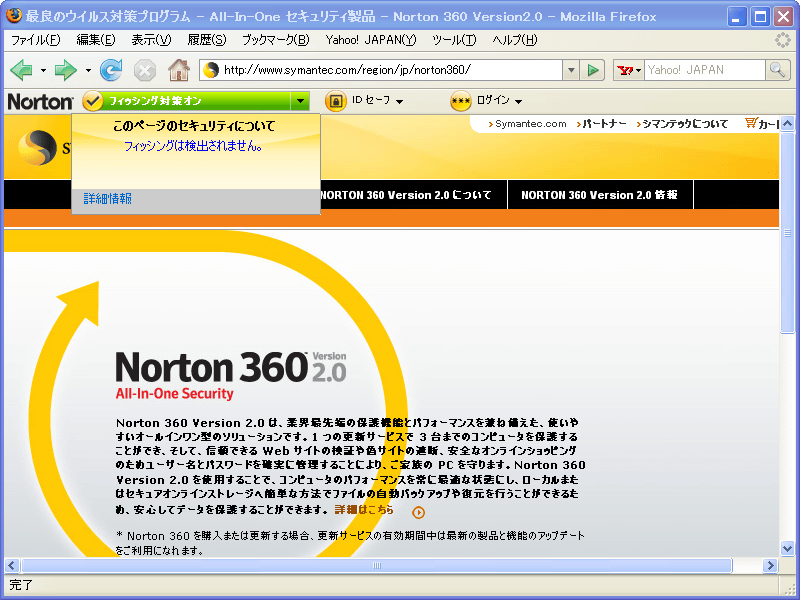
Task: Click the Go arrow next to address bar
Action: 592,70
